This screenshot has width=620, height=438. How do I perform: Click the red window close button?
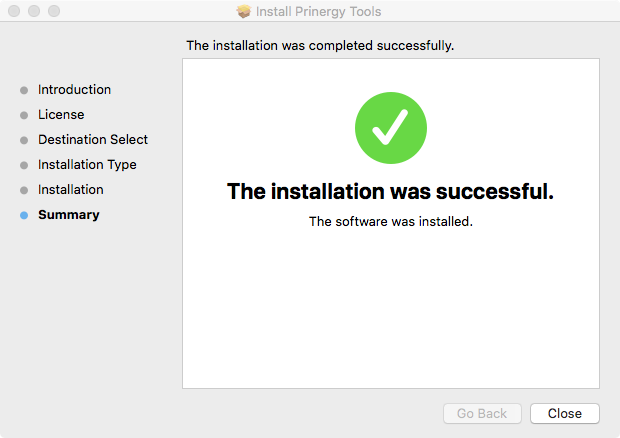point(13,12)
